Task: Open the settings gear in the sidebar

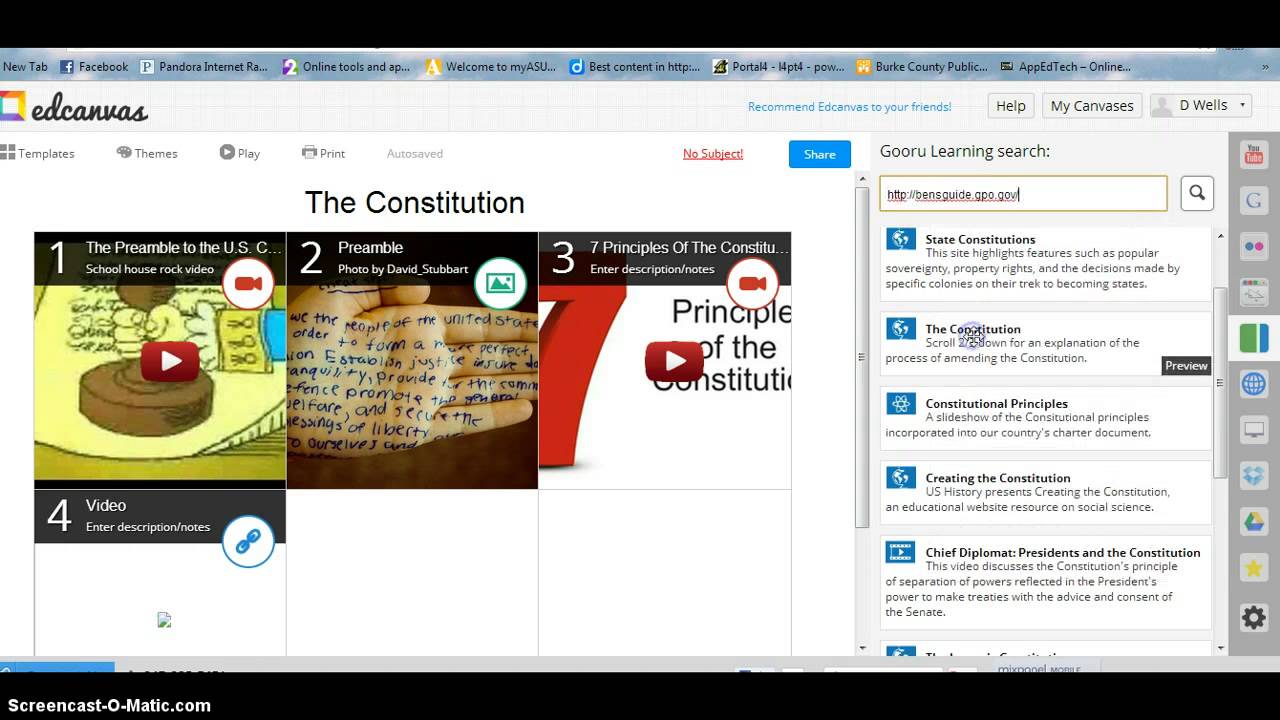Action: tap(1254, 617)
